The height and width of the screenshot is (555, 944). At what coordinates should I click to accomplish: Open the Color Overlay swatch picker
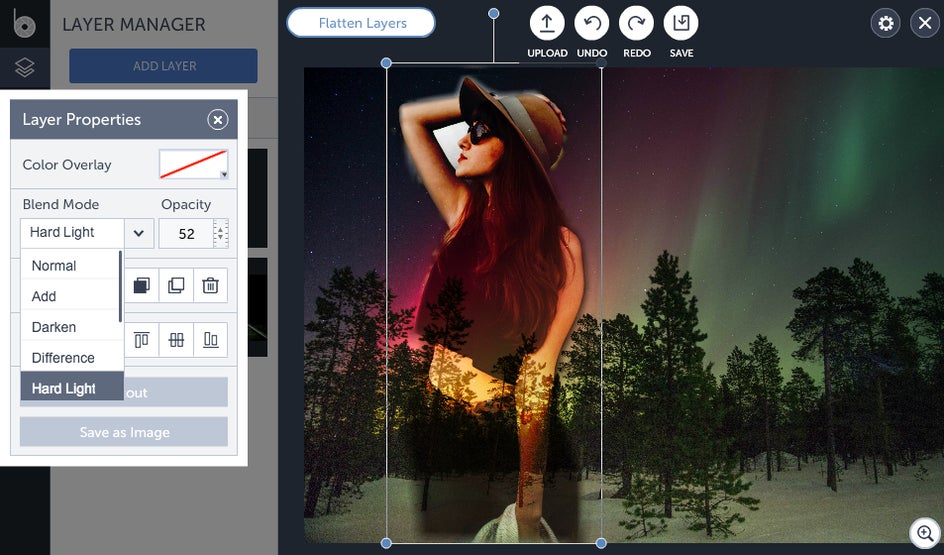(x=194, y=164)
